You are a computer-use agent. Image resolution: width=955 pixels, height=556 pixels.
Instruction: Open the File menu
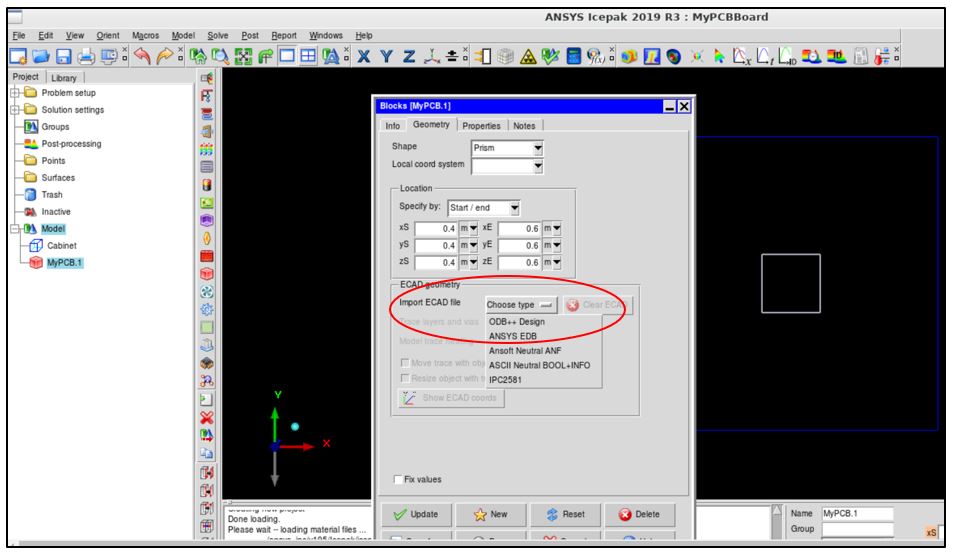click(x=19, y=35)
